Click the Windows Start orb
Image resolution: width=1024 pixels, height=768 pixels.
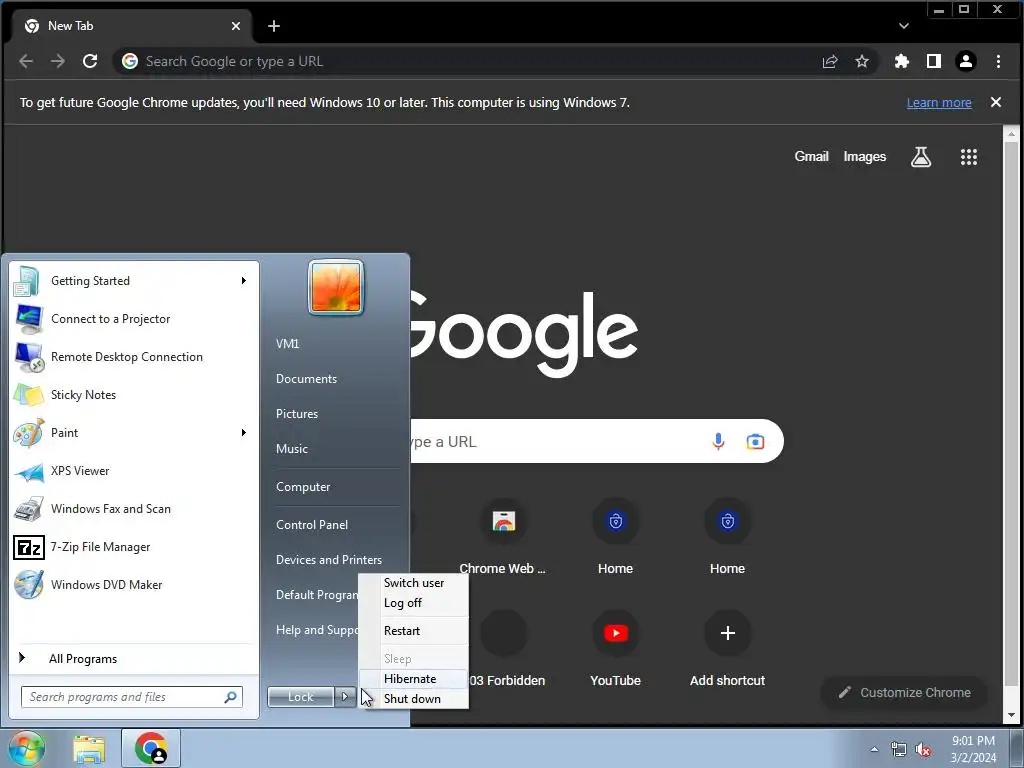25,748
